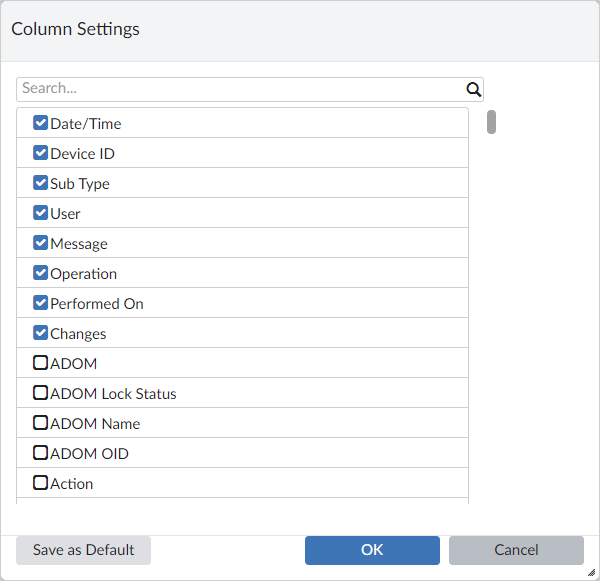
Task: Uncheck the Operation column checkbox
Action: pos(41,273)
